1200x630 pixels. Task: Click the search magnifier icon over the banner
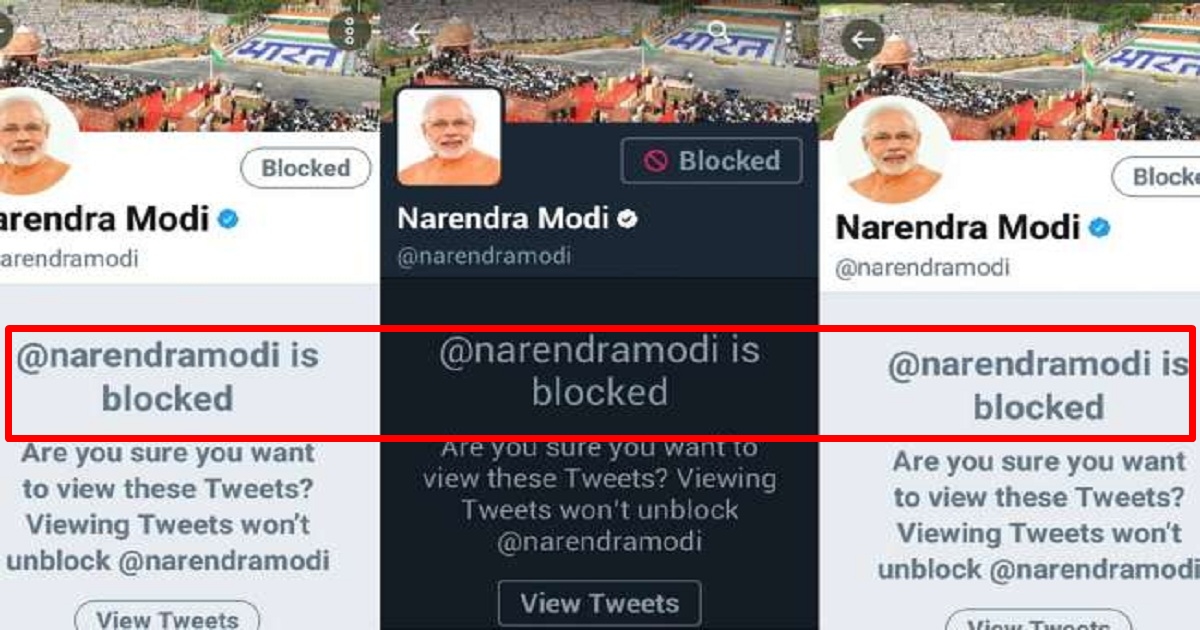pyautogui.click(x=718, y=30)
